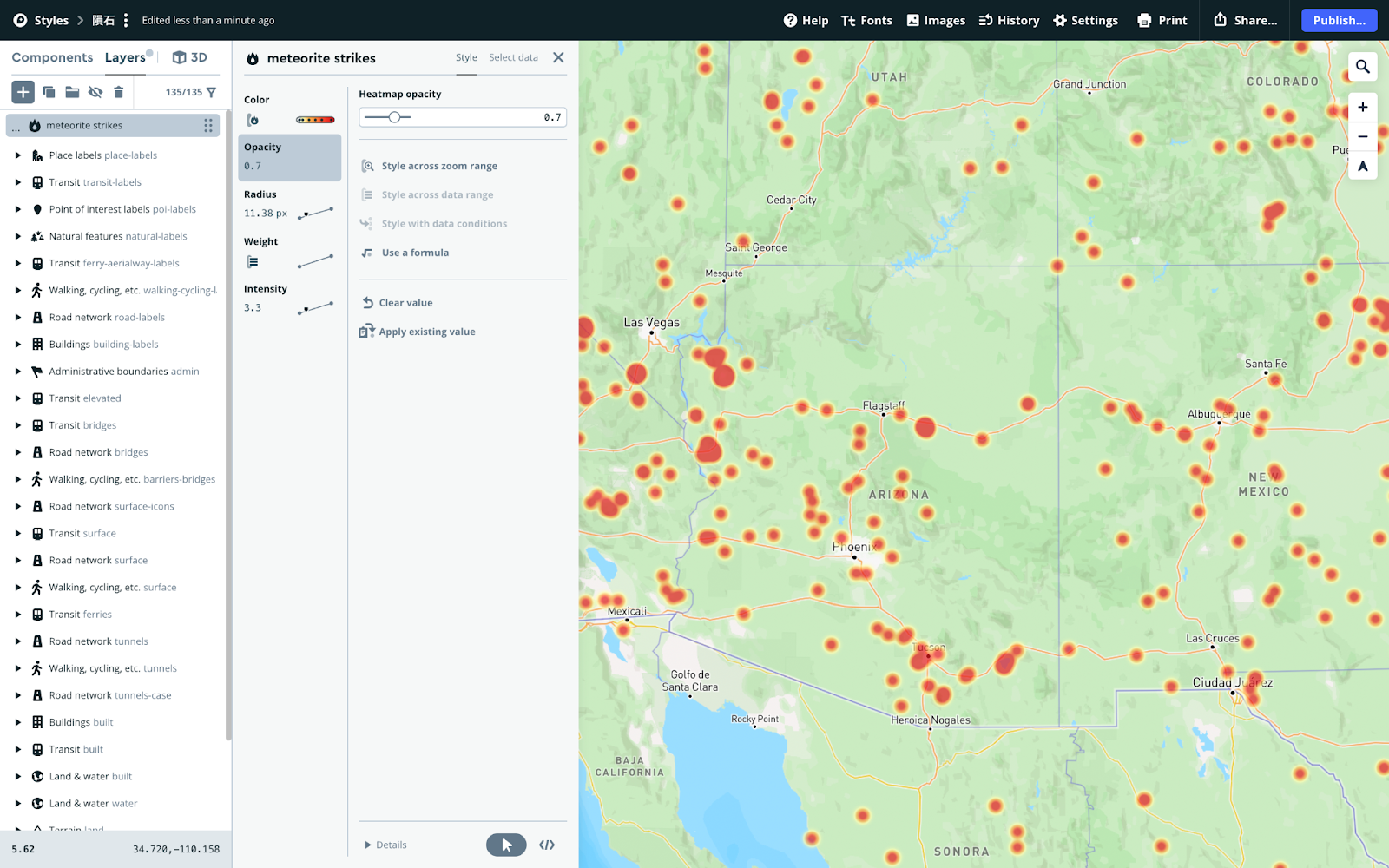This screenshot has height=868, width=1389.
Task: Open the style options three-dot menu
Action: coord(126,20)
